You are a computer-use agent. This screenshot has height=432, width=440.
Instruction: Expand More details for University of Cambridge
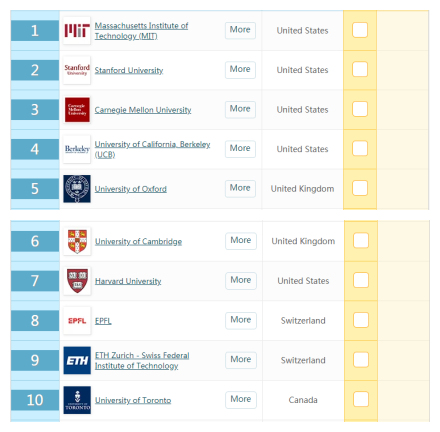pyautogui.click(x=241, y=241)
